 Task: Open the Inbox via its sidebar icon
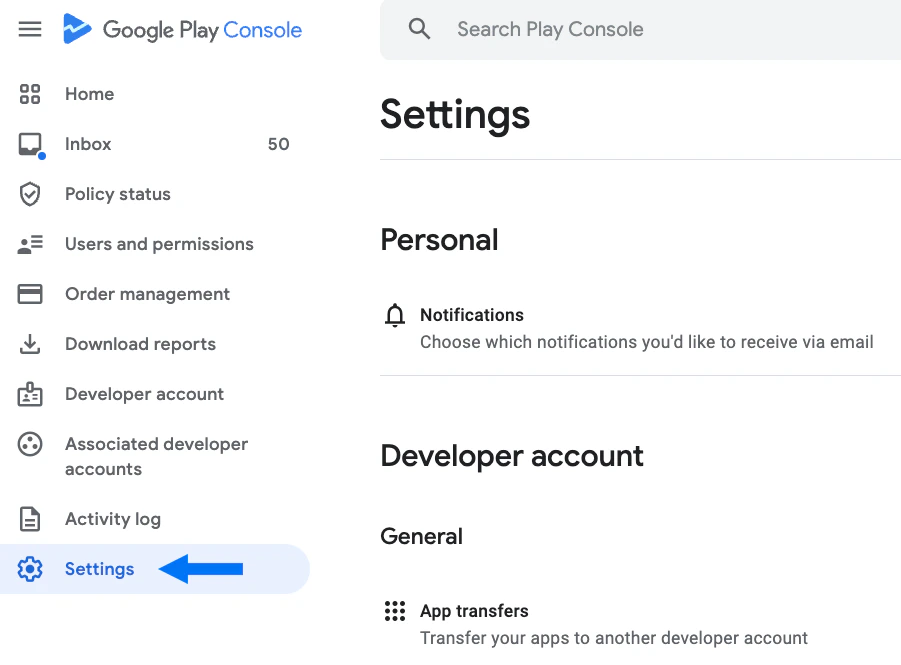(30, 144)
